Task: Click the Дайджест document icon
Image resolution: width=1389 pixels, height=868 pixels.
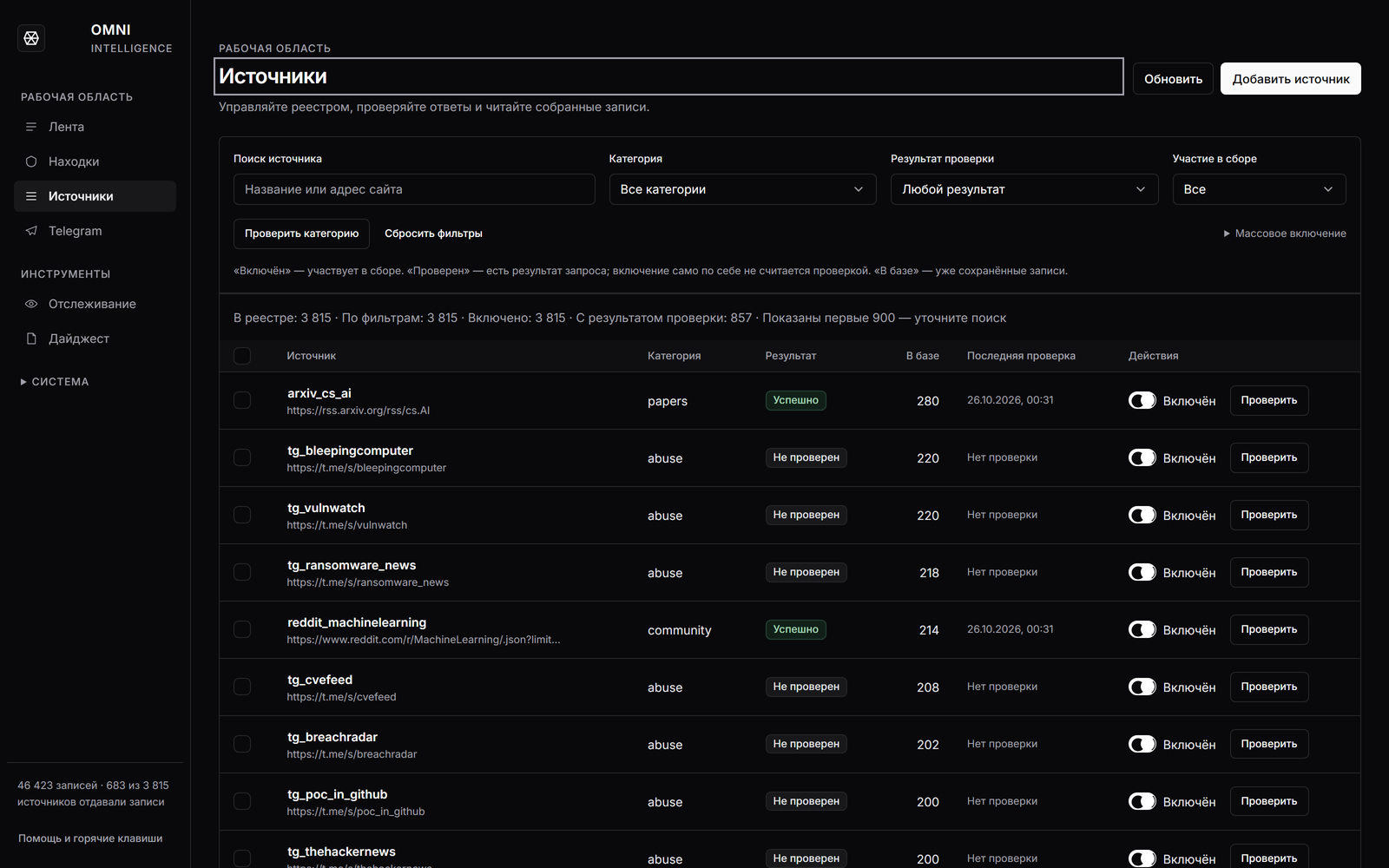Action: coord(31,339)
